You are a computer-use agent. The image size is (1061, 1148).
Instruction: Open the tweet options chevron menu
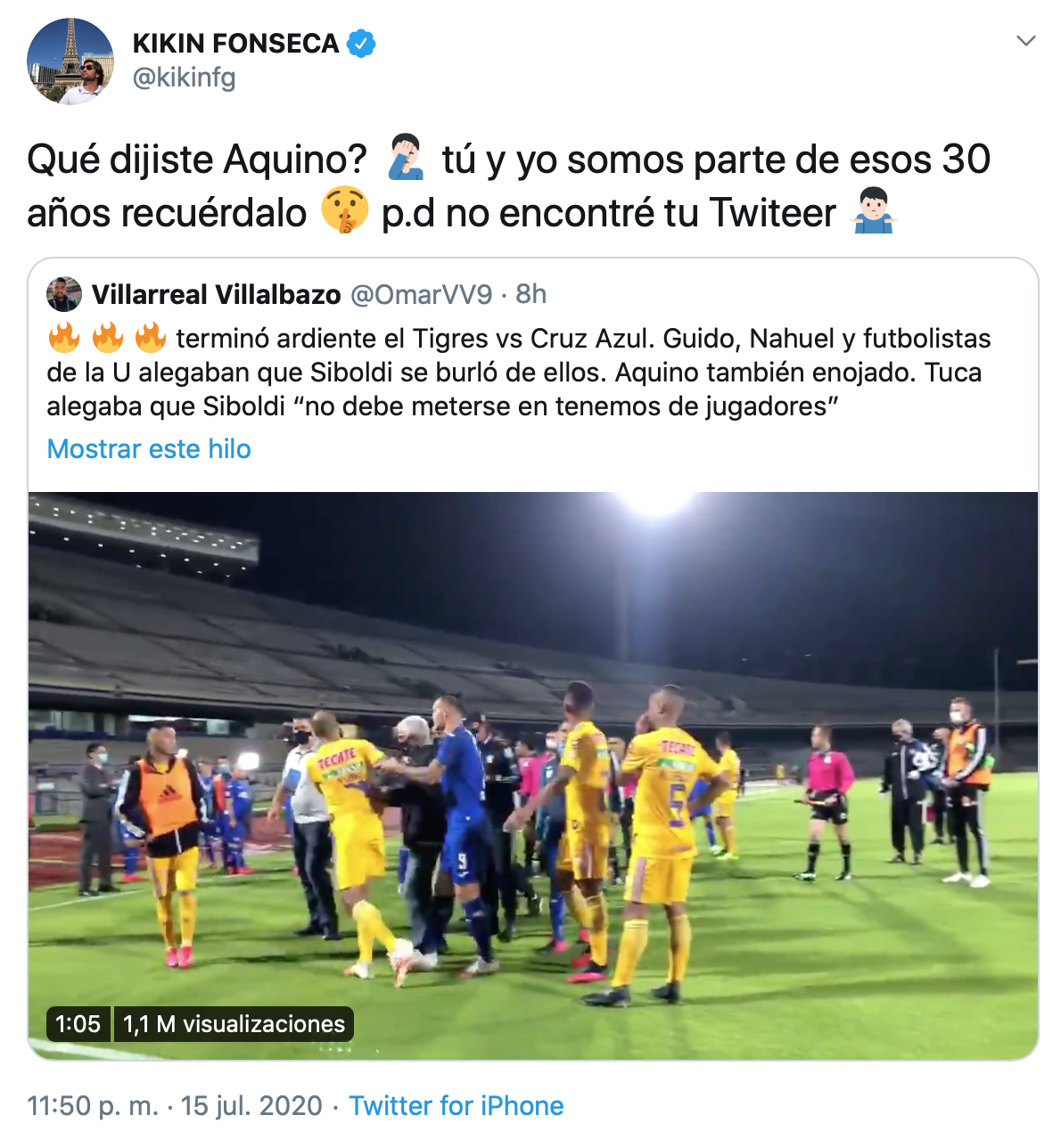click(x=1026, y=41)
